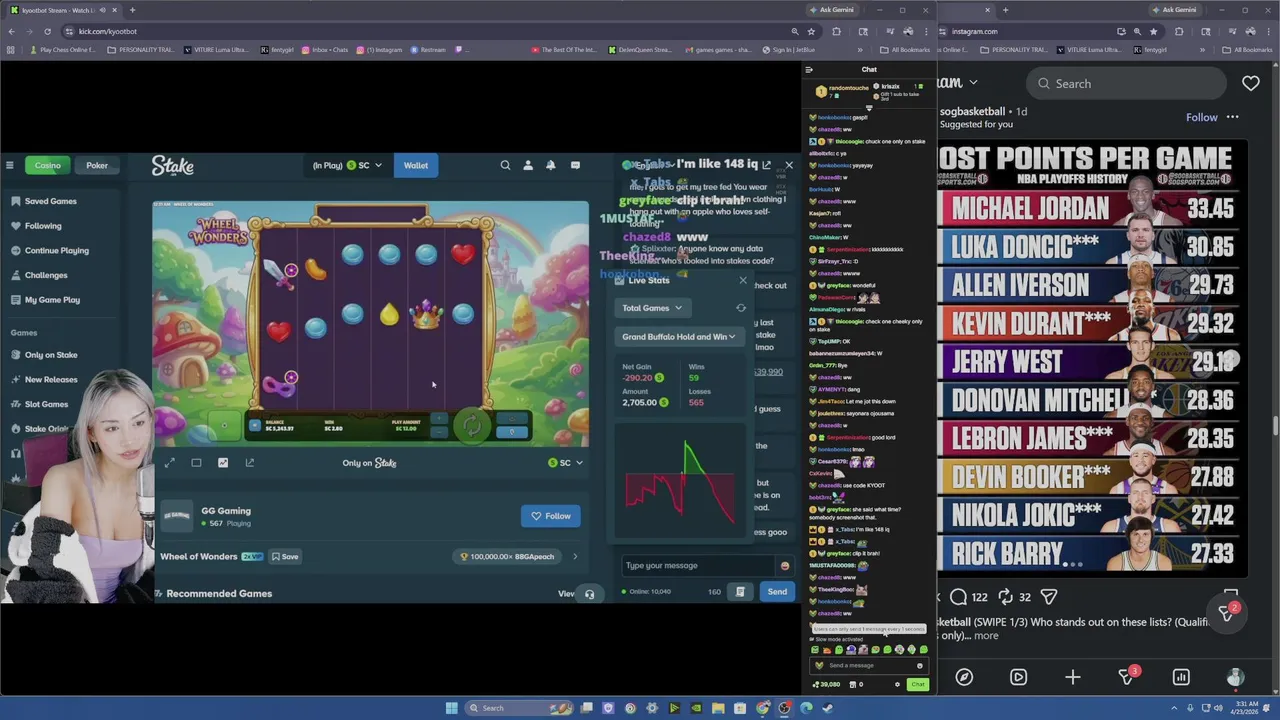Screen dimensions: 1280x720
Task: Open the Total Games dropdown
Action: pos(652,308)
